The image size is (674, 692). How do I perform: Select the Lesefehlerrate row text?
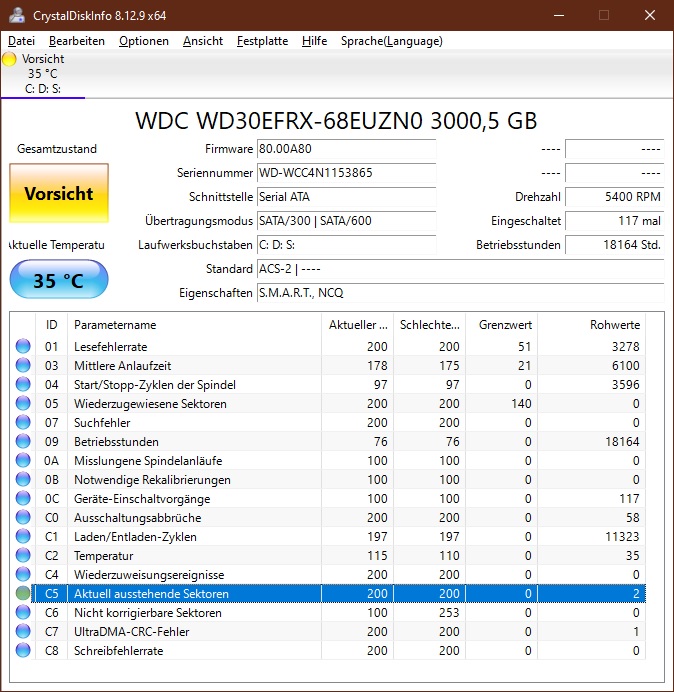tap(110, 347)
